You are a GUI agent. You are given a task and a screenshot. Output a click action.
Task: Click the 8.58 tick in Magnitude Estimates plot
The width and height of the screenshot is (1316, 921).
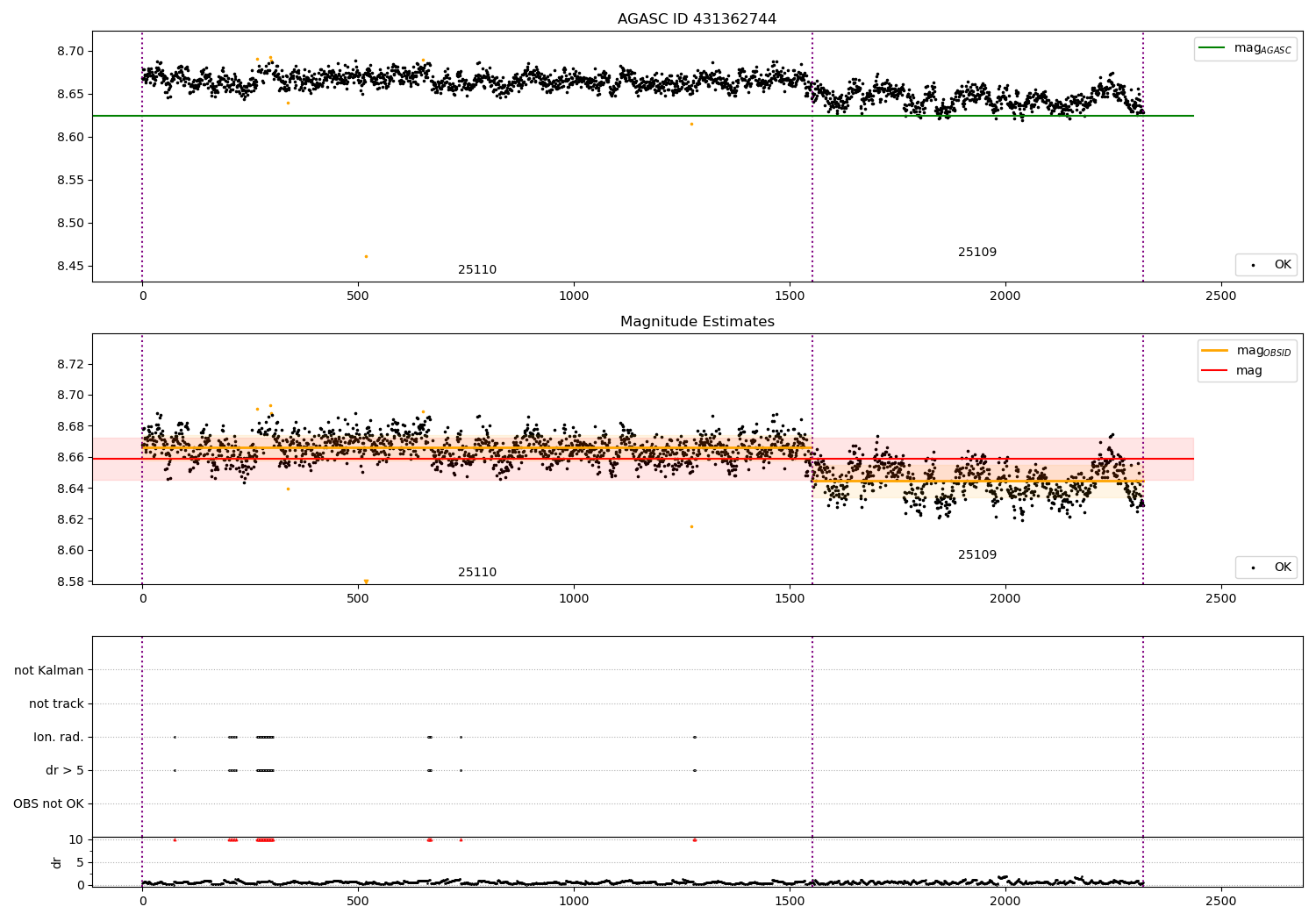(70, 582)
